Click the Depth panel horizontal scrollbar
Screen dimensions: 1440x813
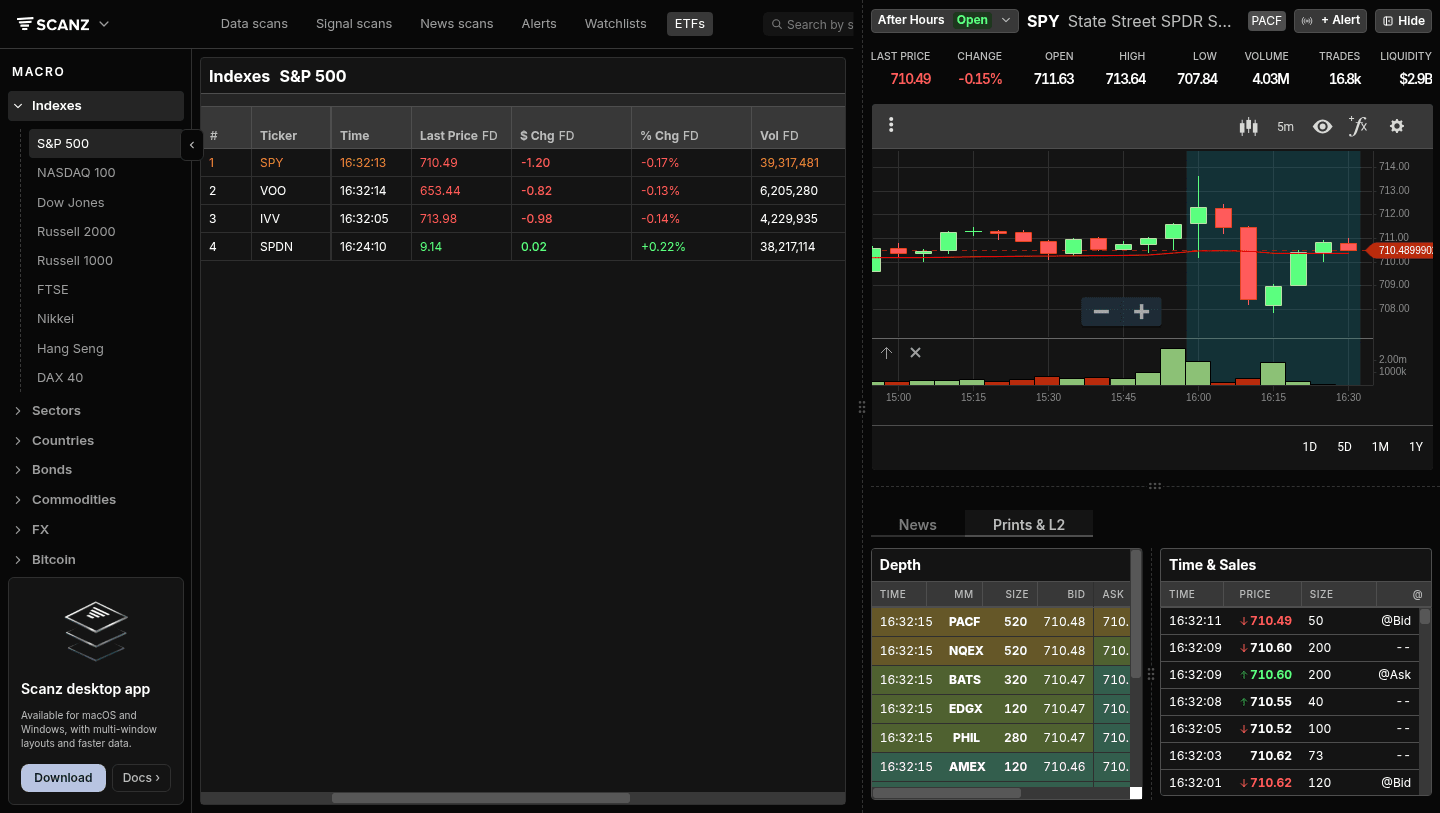[947, 793]
